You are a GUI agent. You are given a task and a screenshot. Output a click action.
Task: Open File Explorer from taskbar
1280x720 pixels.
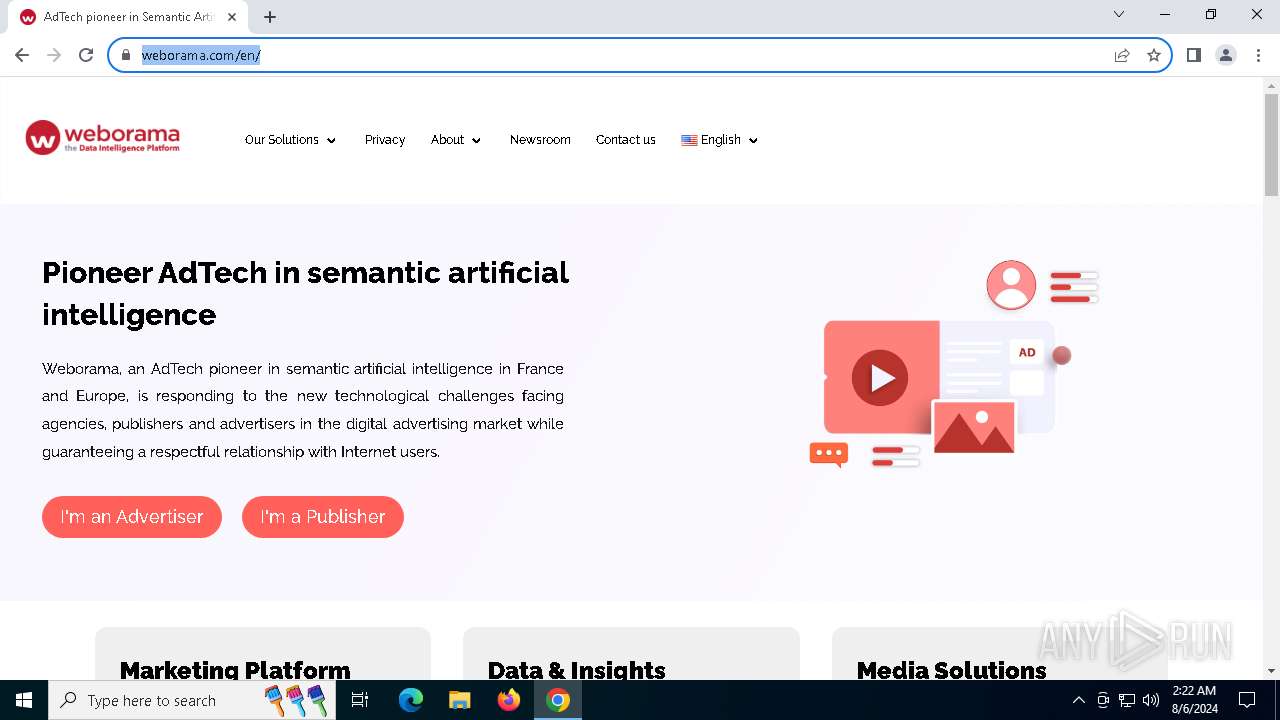[459, 700]
